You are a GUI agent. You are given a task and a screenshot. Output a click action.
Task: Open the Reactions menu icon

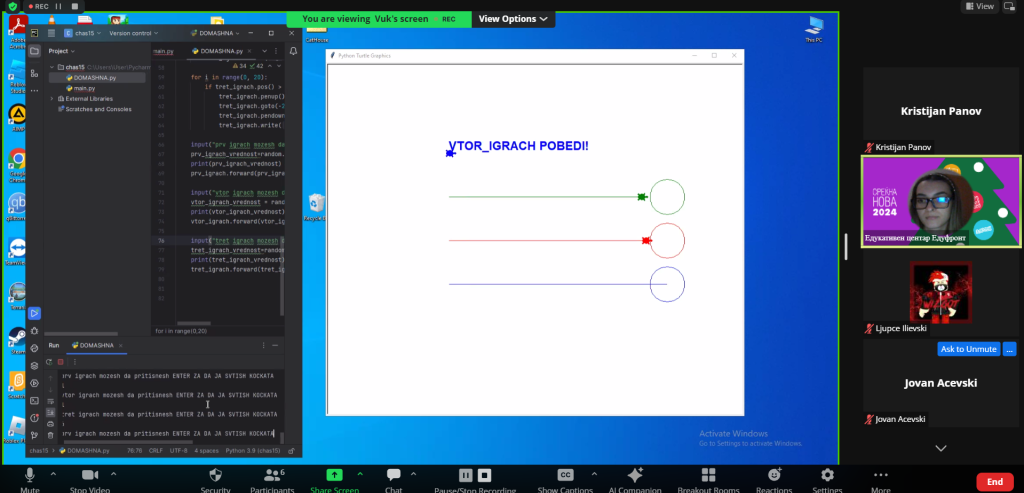774,475
